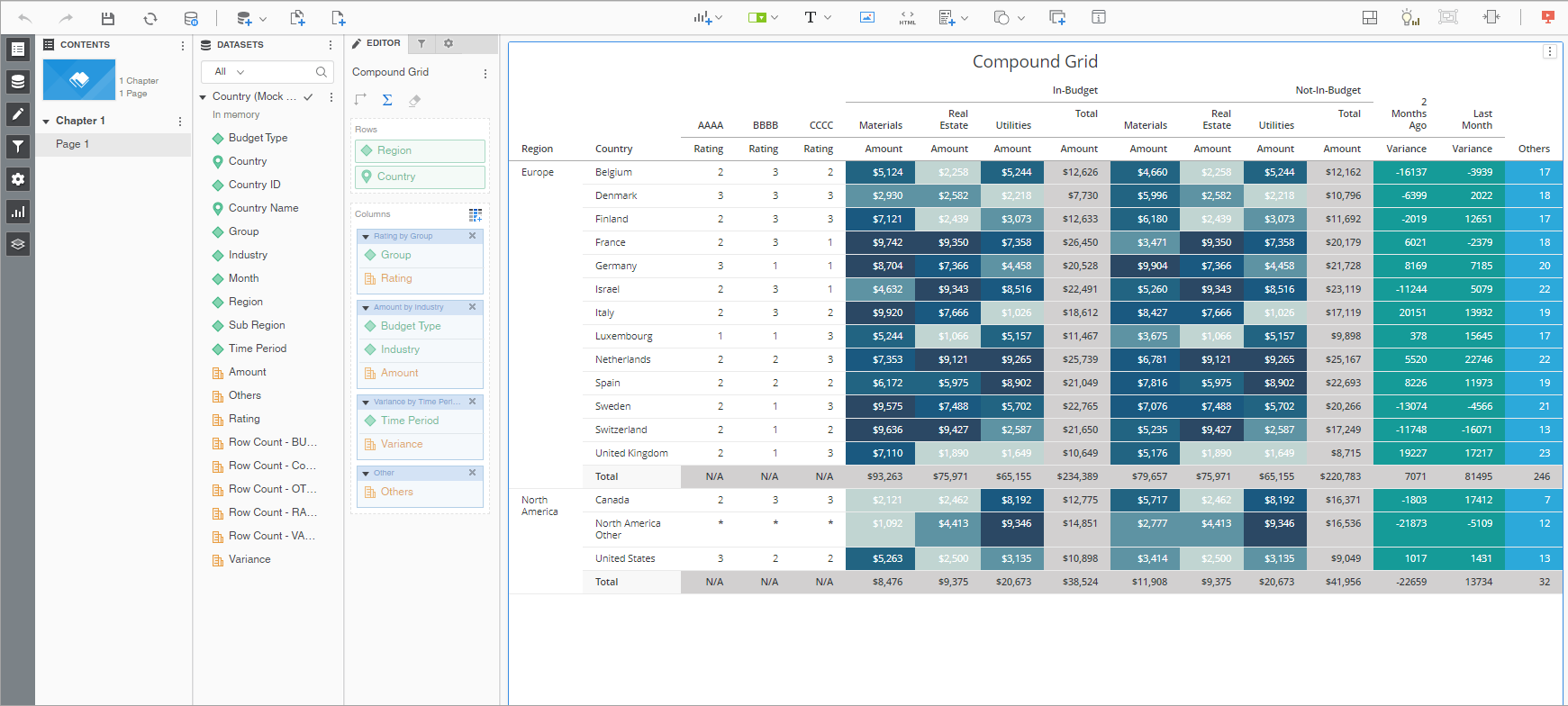
Task: Open the Layers panel in left sidebar
Action: pyautogui.click(x=18, y=244)
